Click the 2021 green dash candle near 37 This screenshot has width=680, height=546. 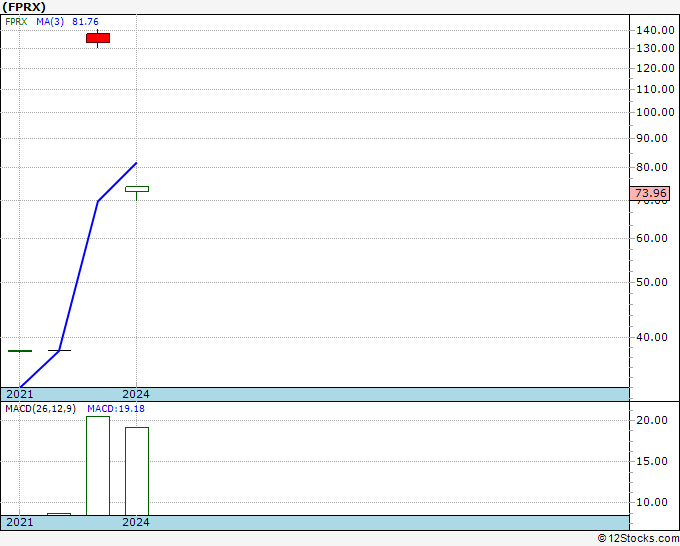click(x=20, y=351)
